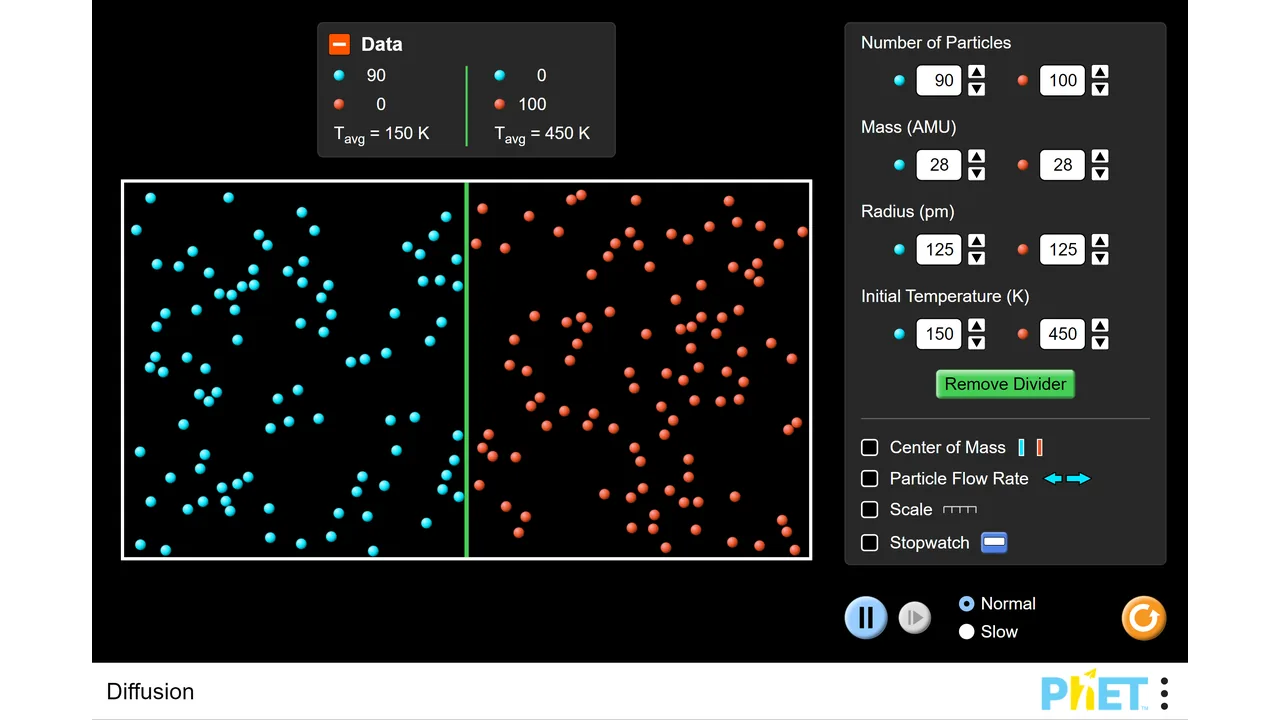
Task: Click the Mass (AMU) label
Action: tap(908, 127)
